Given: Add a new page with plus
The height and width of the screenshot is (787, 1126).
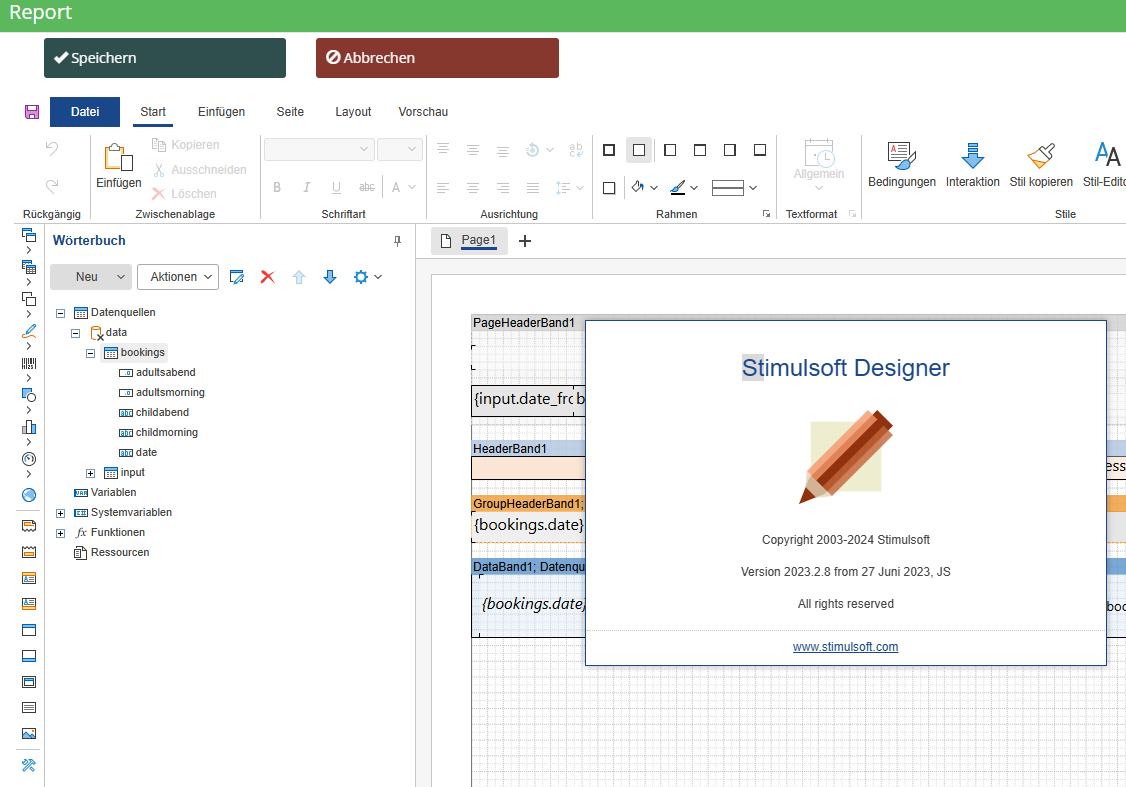Looking at the screenshot, I should tap(525, 241).
